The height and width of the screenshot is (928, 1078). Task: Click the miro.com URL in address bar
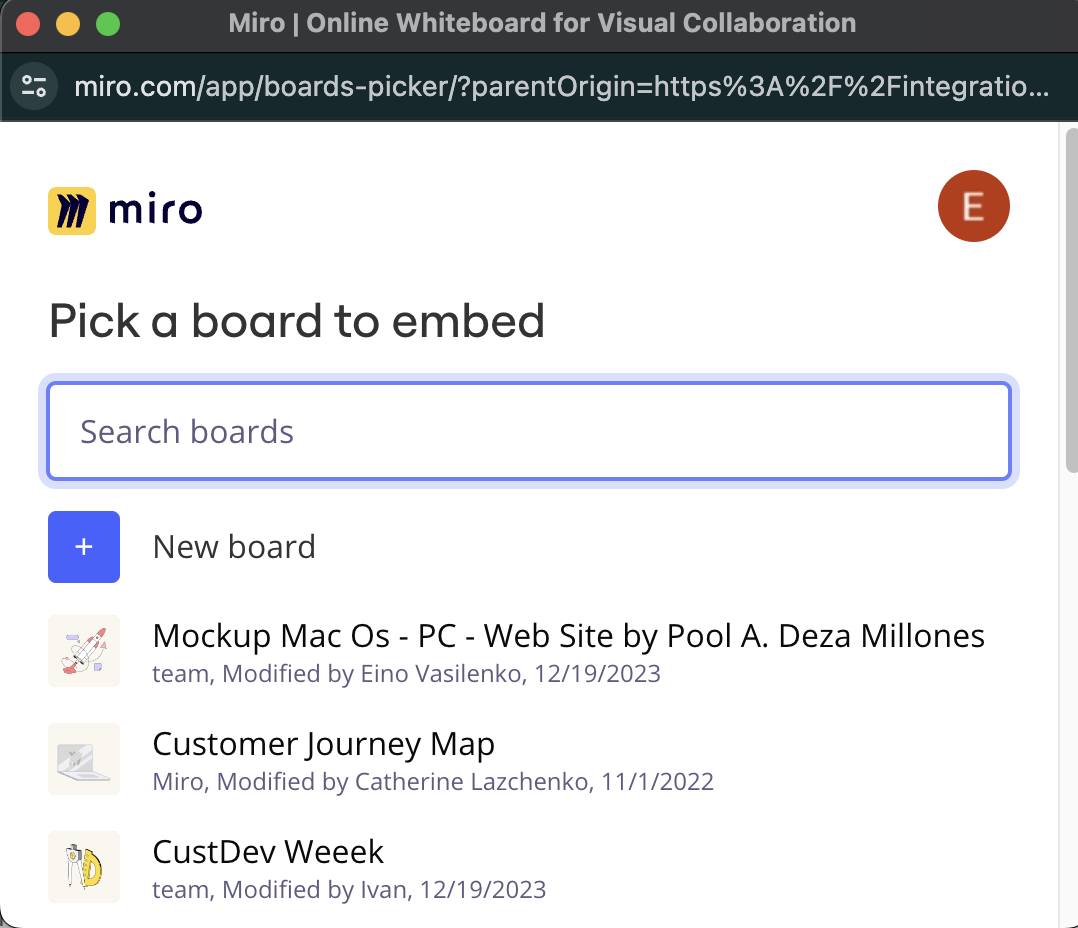[x=560, y=87]
